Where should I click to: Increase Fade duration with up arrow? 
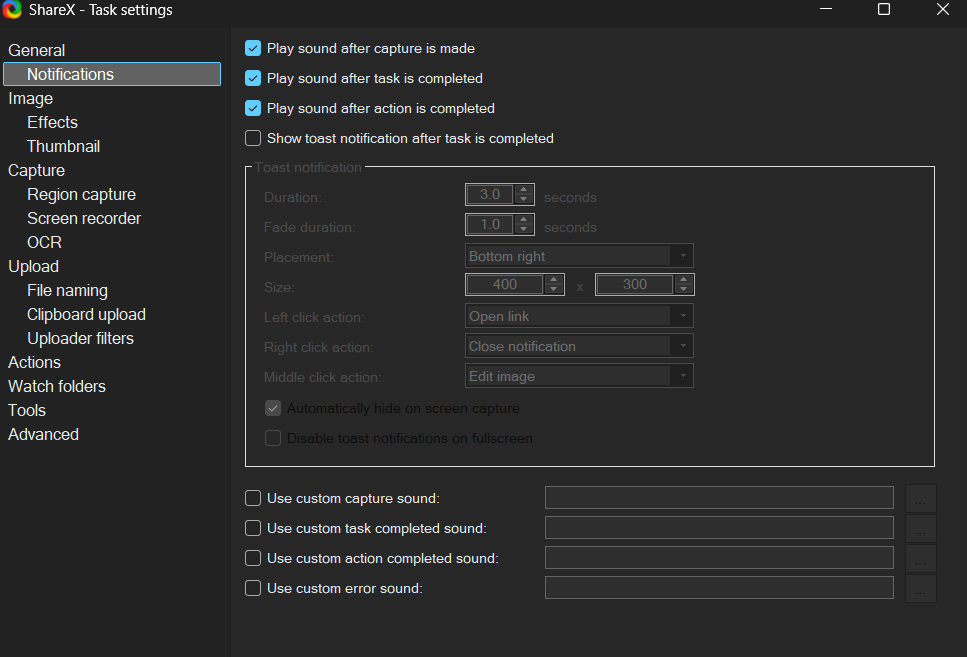coord(524,220)
